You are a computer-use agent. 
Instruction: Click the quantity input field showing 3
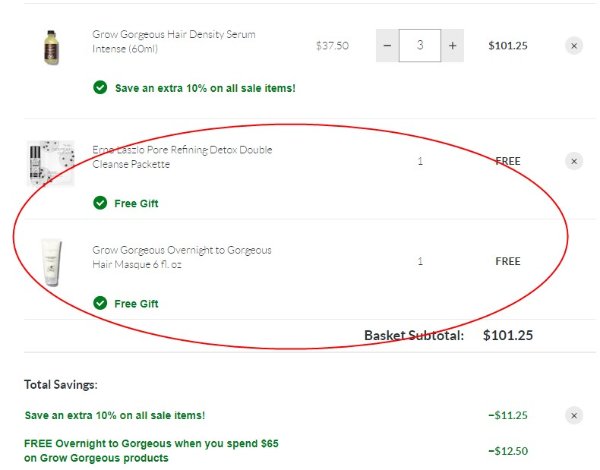(420, 46)
